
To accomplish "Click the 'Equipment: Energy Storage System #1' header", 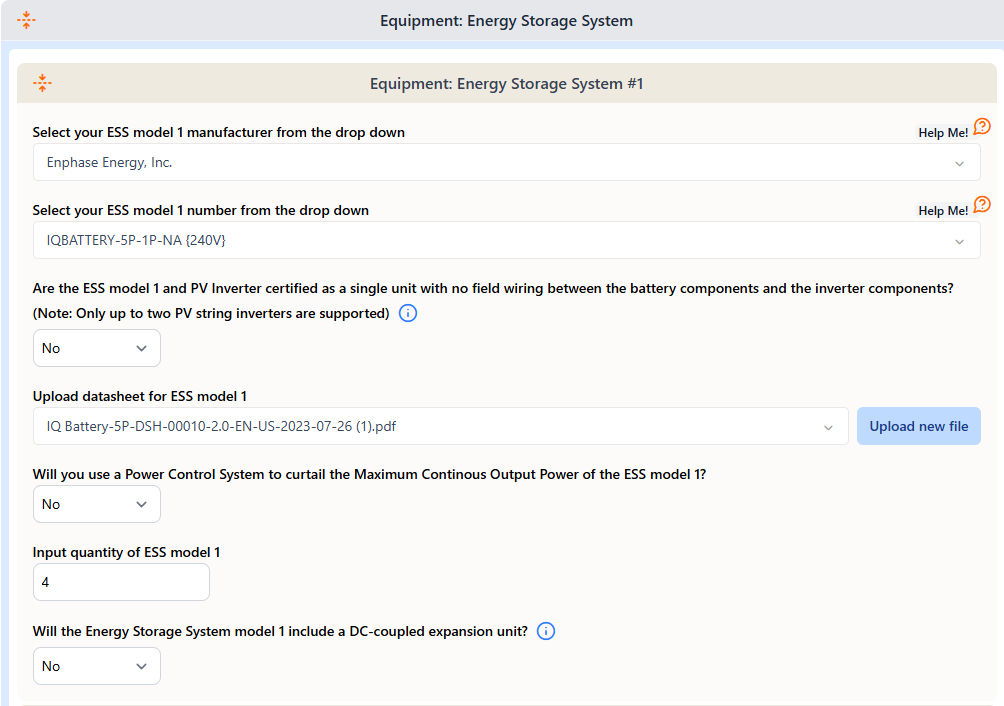I will (x=506, y=84).
